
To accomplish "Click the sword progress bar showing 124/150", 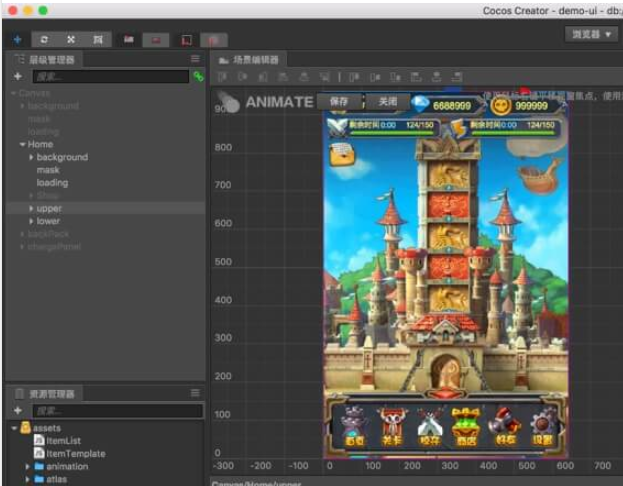I will [383, 128].
